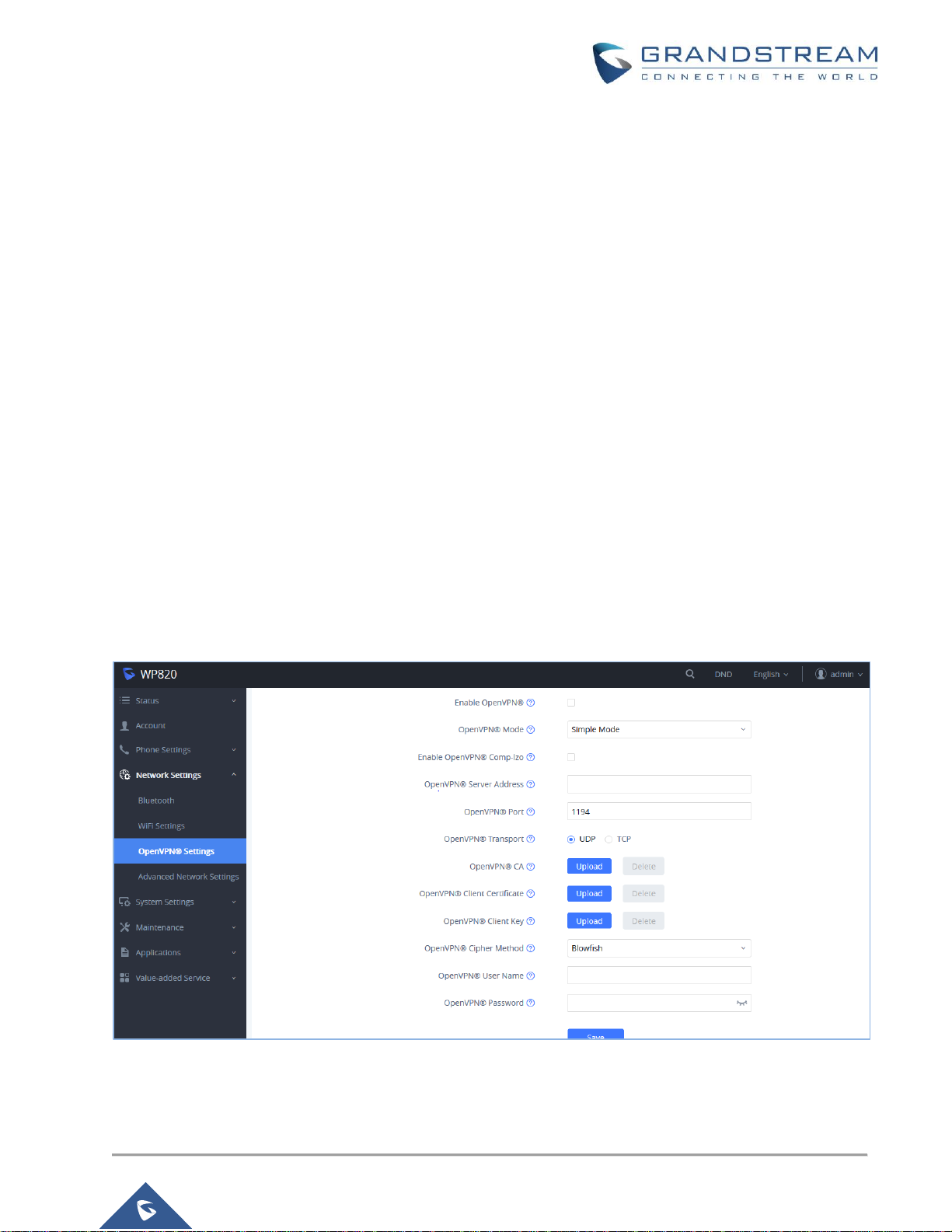This screenshot has height=1232, width=952.
Task: Open the OpenVPN® Settings submenu item
Action: point(180,851)
